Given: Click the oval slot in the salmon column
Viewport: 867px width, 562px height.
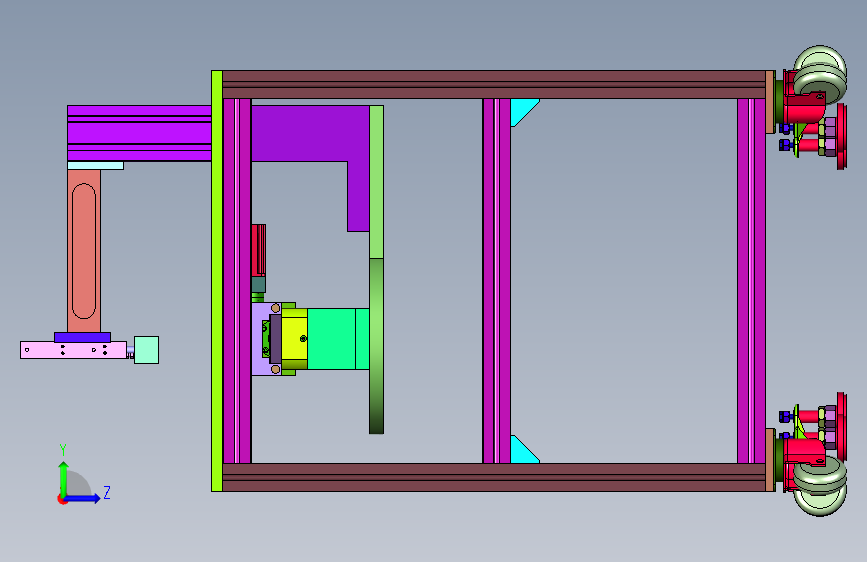Looking at the screenshot, I should (x=84, y=251).
